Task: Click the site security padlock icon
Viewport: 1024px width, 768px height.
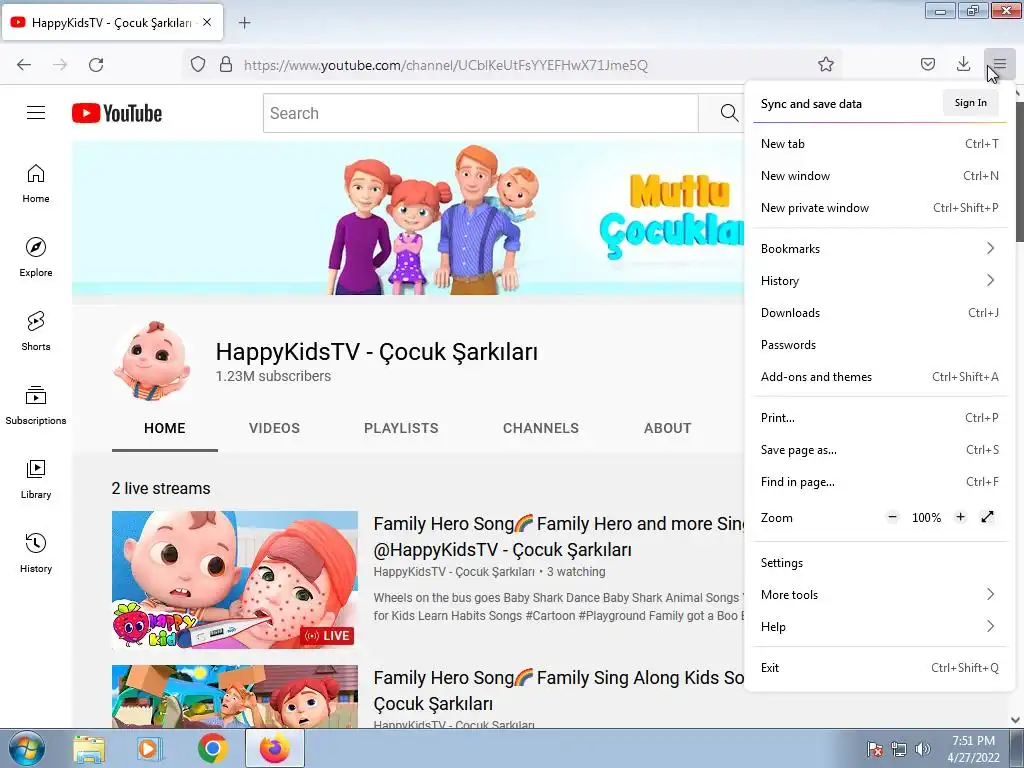Action: [x=226, y=65]
